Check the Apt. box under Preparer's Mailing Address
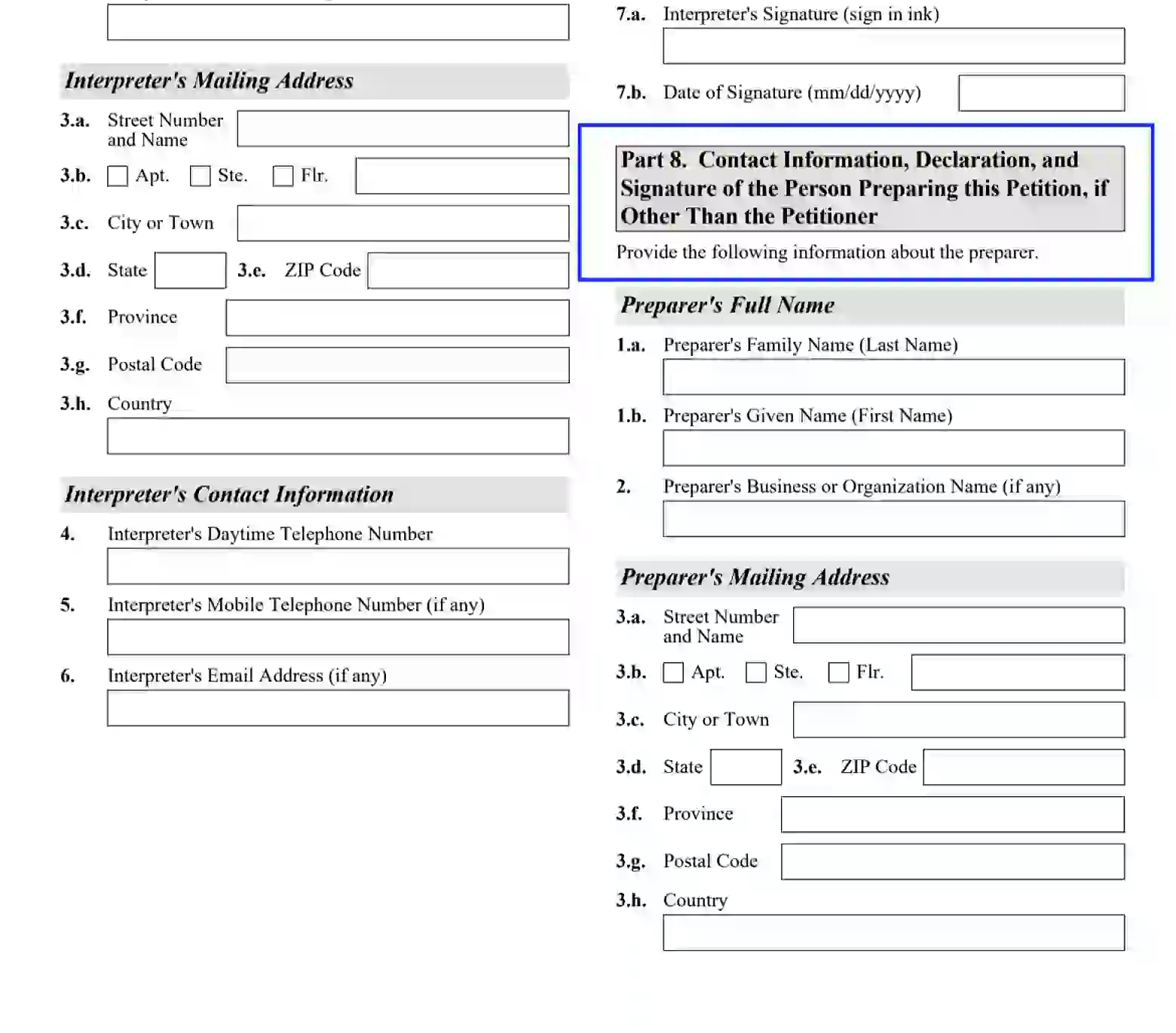The image size is (1176, 1033). pos(673,672)
